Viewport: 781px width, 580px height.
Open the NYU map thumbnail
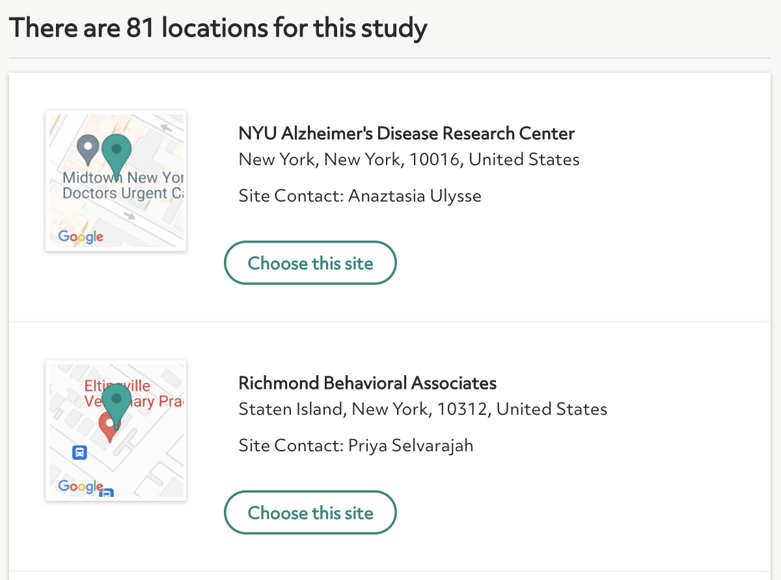(x=116, y=181)
